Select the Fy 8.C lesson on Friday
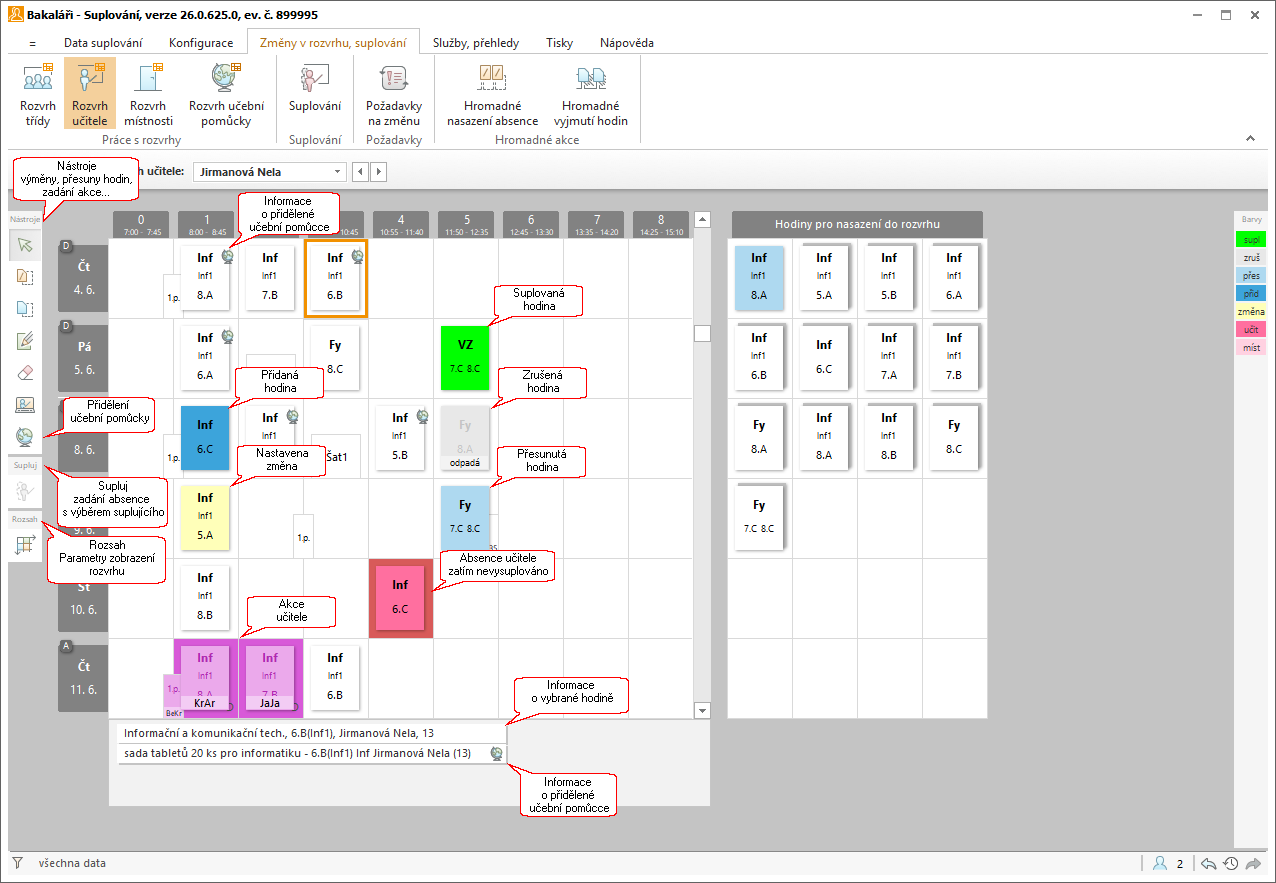Screen dimensions: 1276x883 335,358
